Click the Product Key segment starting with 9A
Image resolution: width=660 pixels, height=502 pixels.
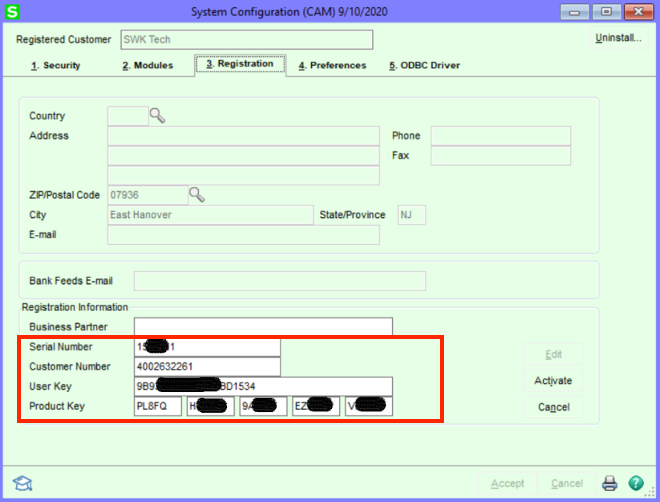click(263, 406)
